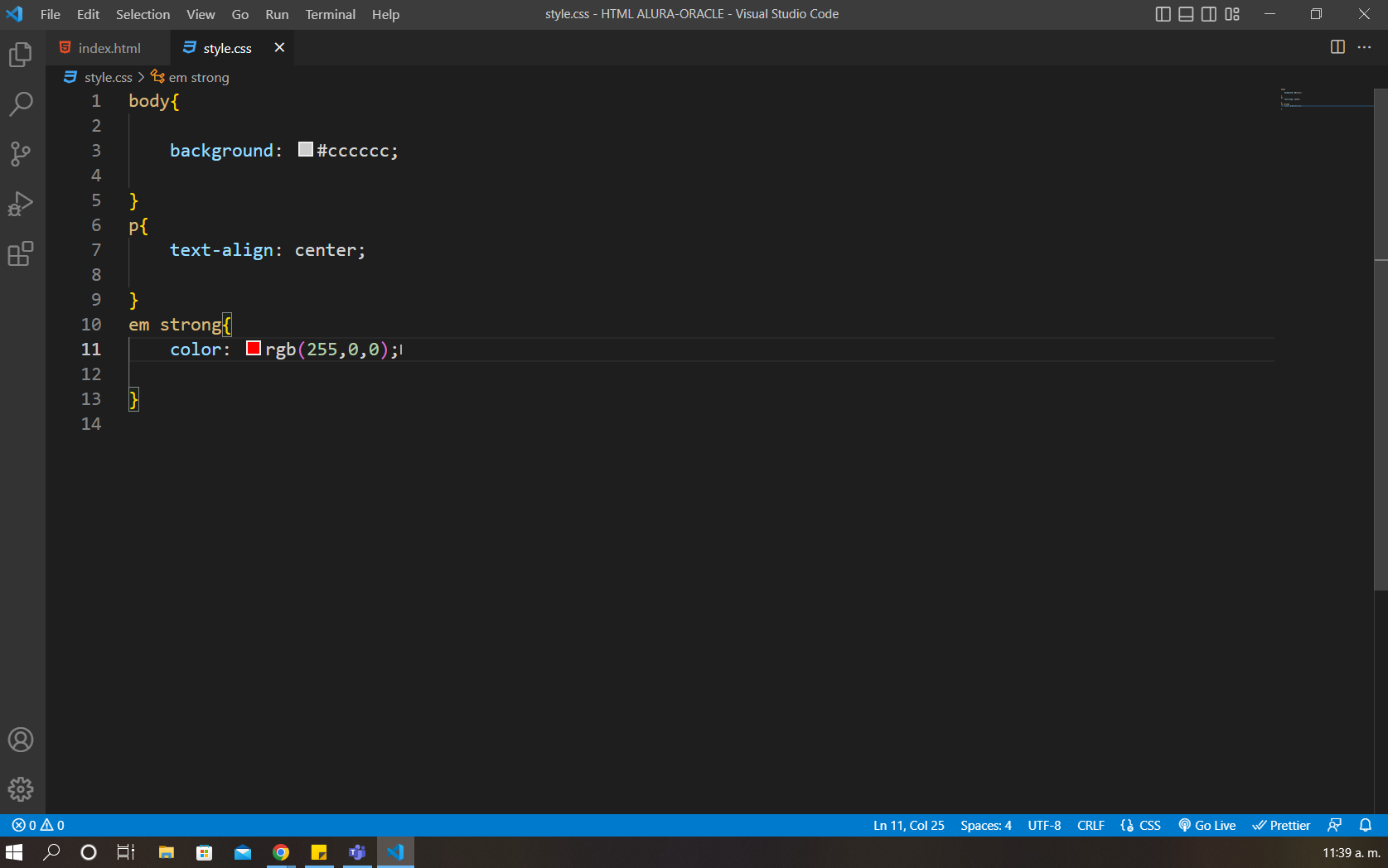Toggle secondary side bar layout icon
The image size is (1388, 868).
tap(1209, 14)
